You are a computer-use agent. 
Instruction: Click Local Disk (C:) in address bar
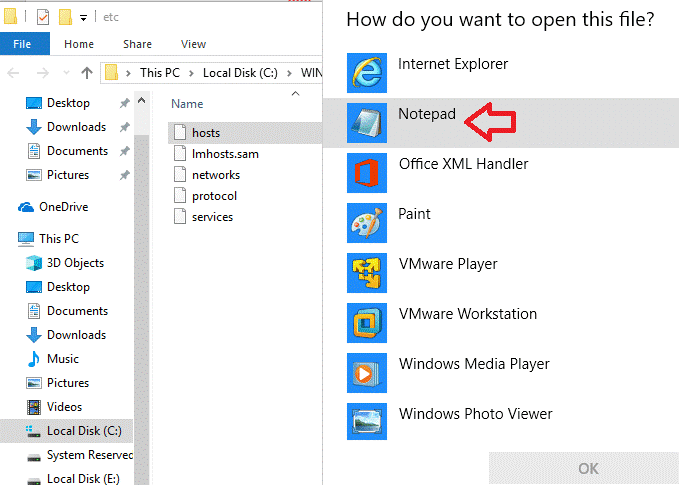pyautogui.click(x=240, y=73)
